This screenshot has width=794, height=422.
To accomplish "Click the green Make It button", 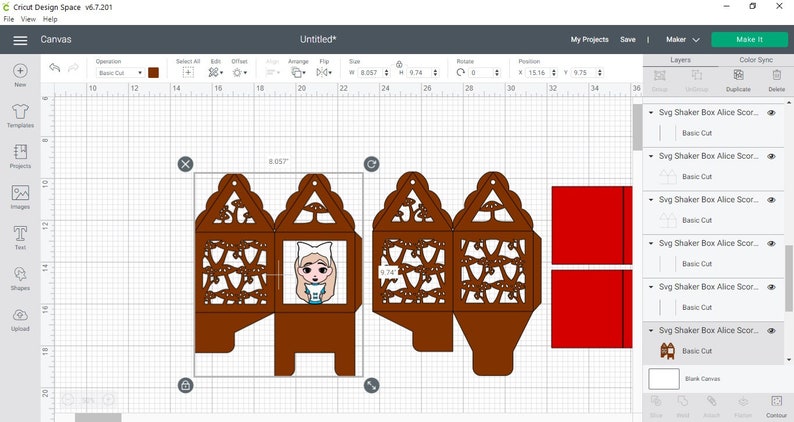I will click(749, 40).
